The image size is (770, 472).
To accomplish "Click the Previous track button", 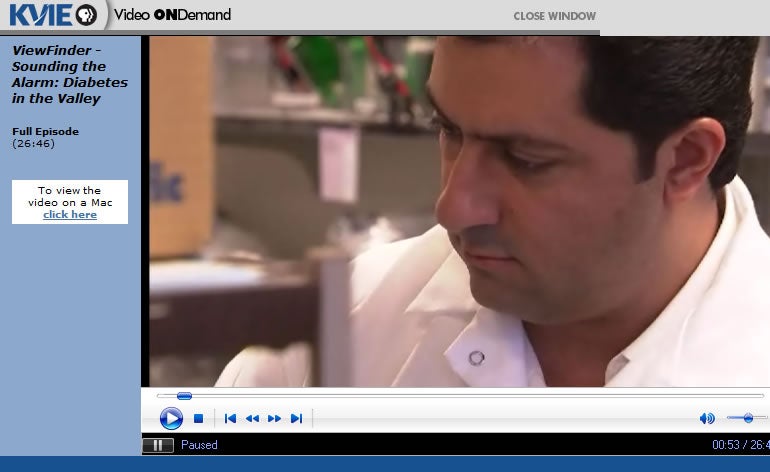I will coord(230,419).
